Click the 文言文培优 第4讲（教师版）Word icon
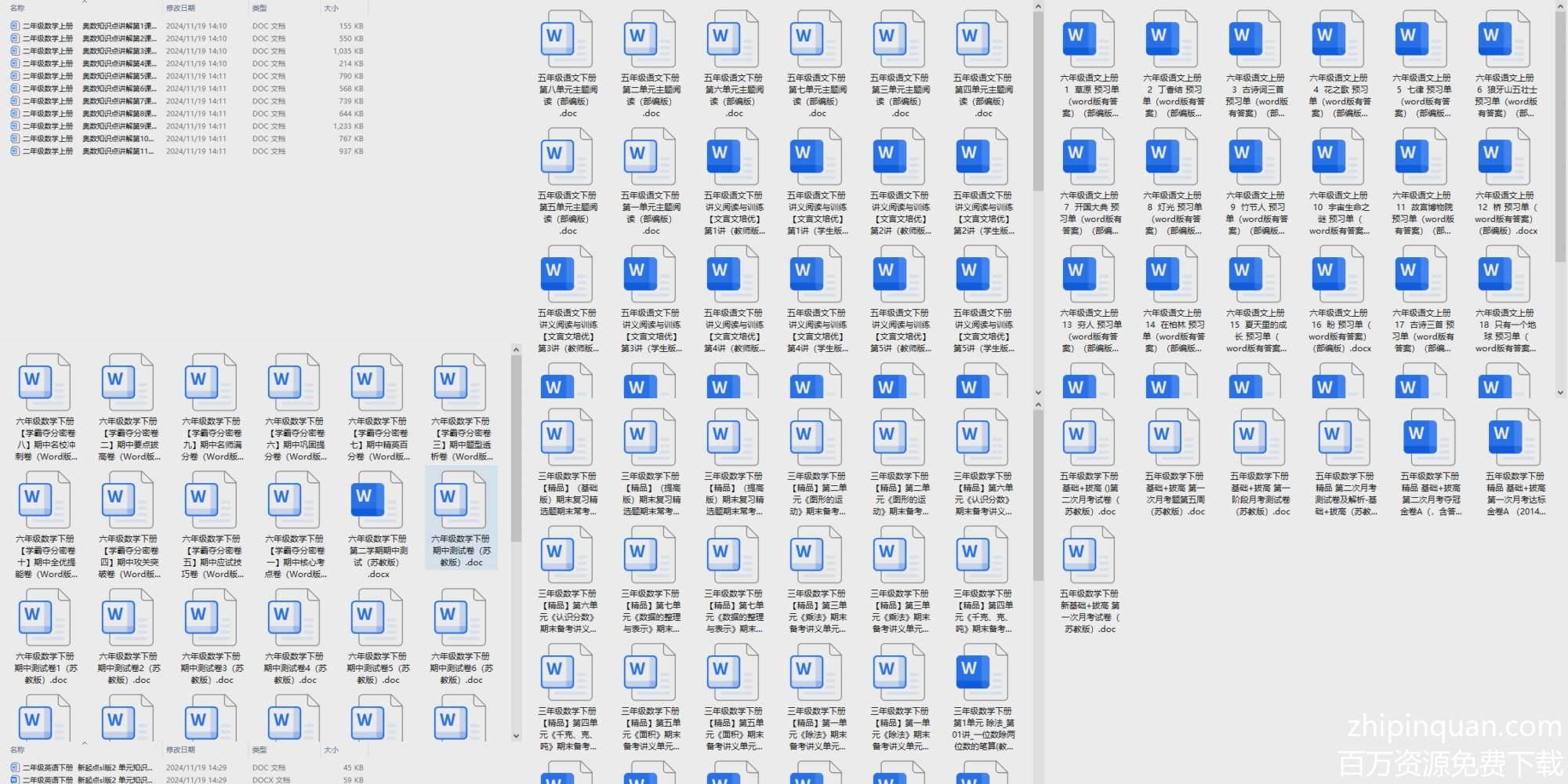 pos(733,274)
